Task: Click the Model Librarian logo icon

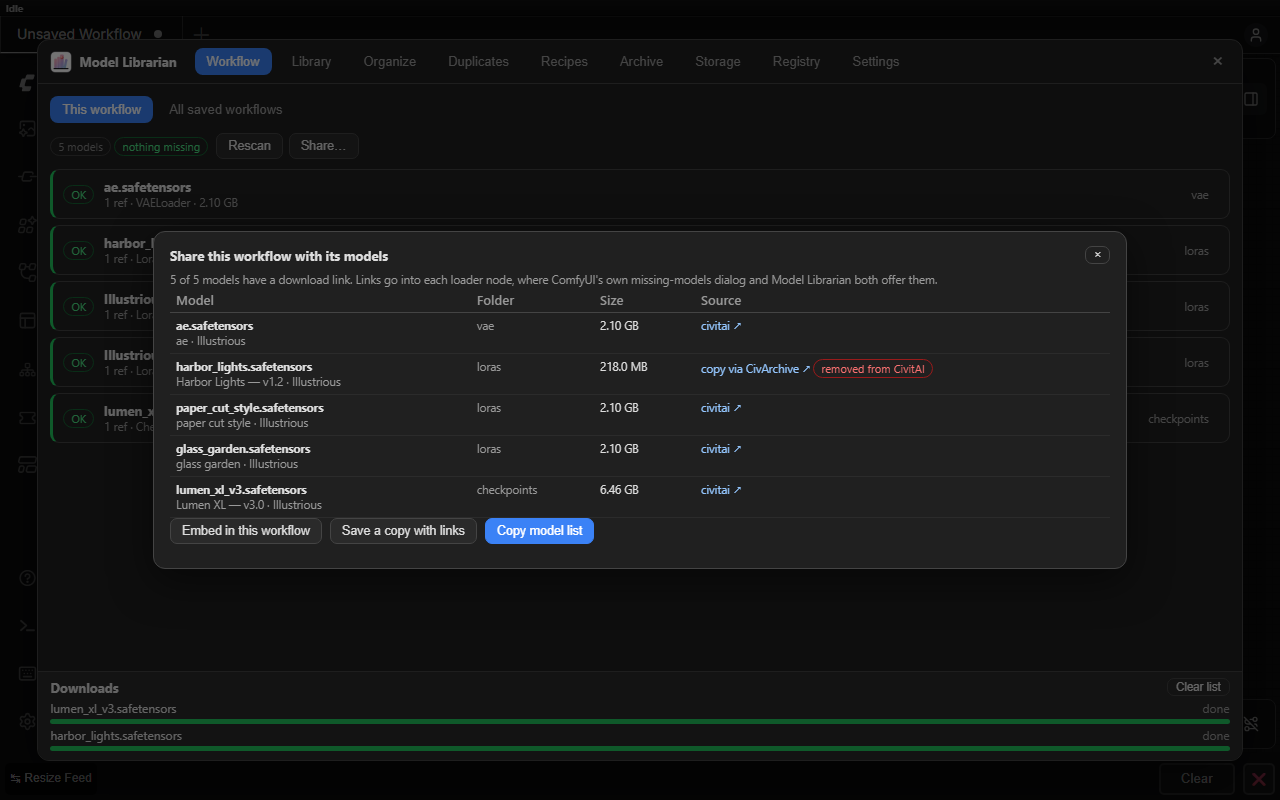Action: pyautogui.click(x=61, y=62)
